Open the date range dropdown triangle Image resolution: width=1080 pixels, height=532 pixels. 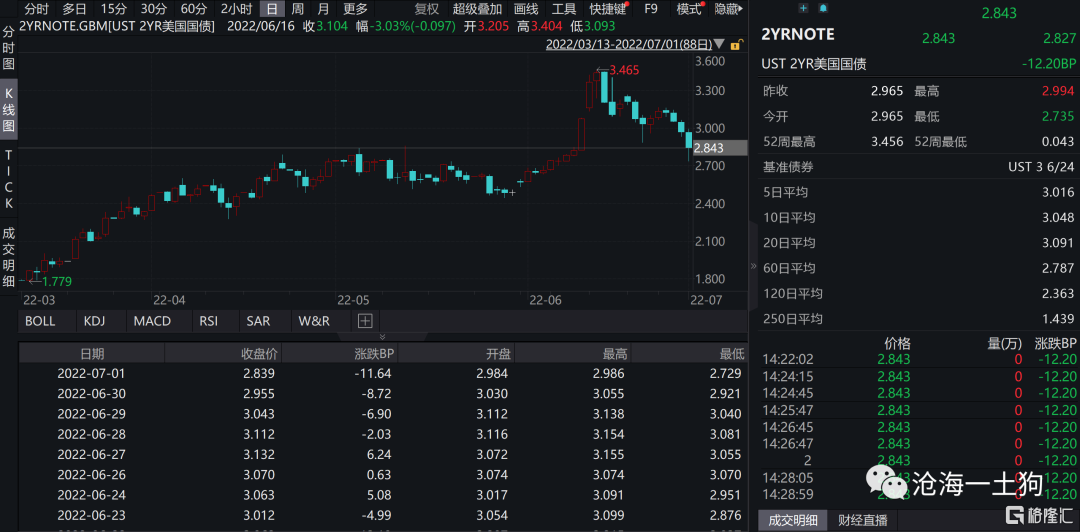tap(719, 45)
